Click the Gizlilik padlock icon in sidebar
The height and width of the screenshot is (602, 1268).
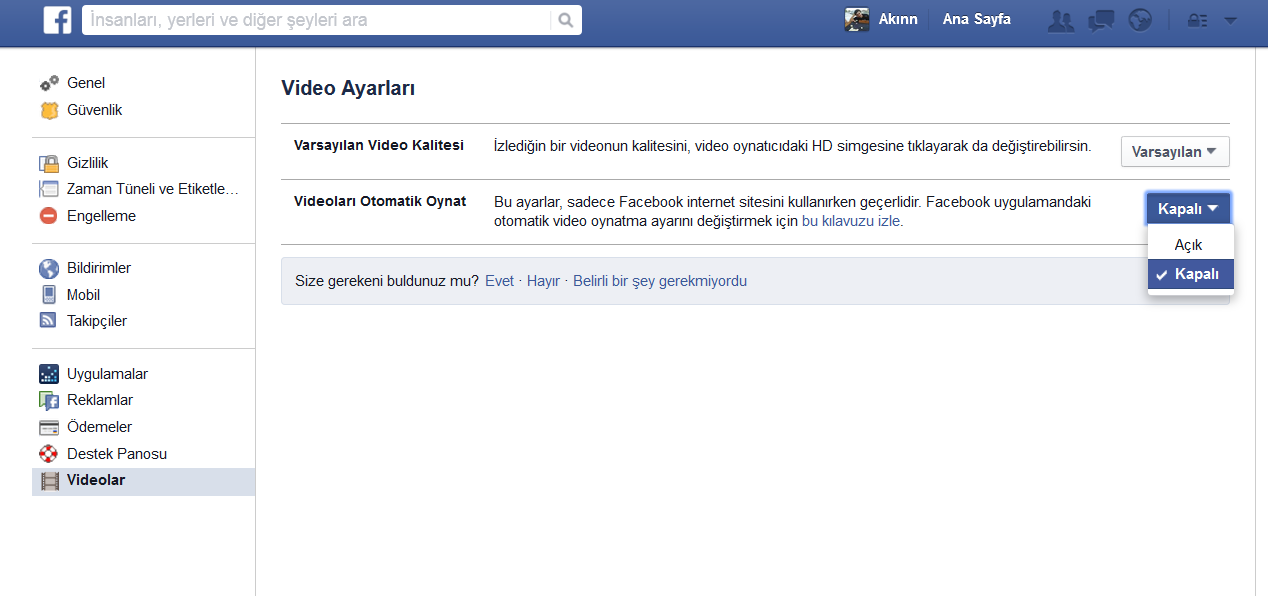tap(49, 163)
